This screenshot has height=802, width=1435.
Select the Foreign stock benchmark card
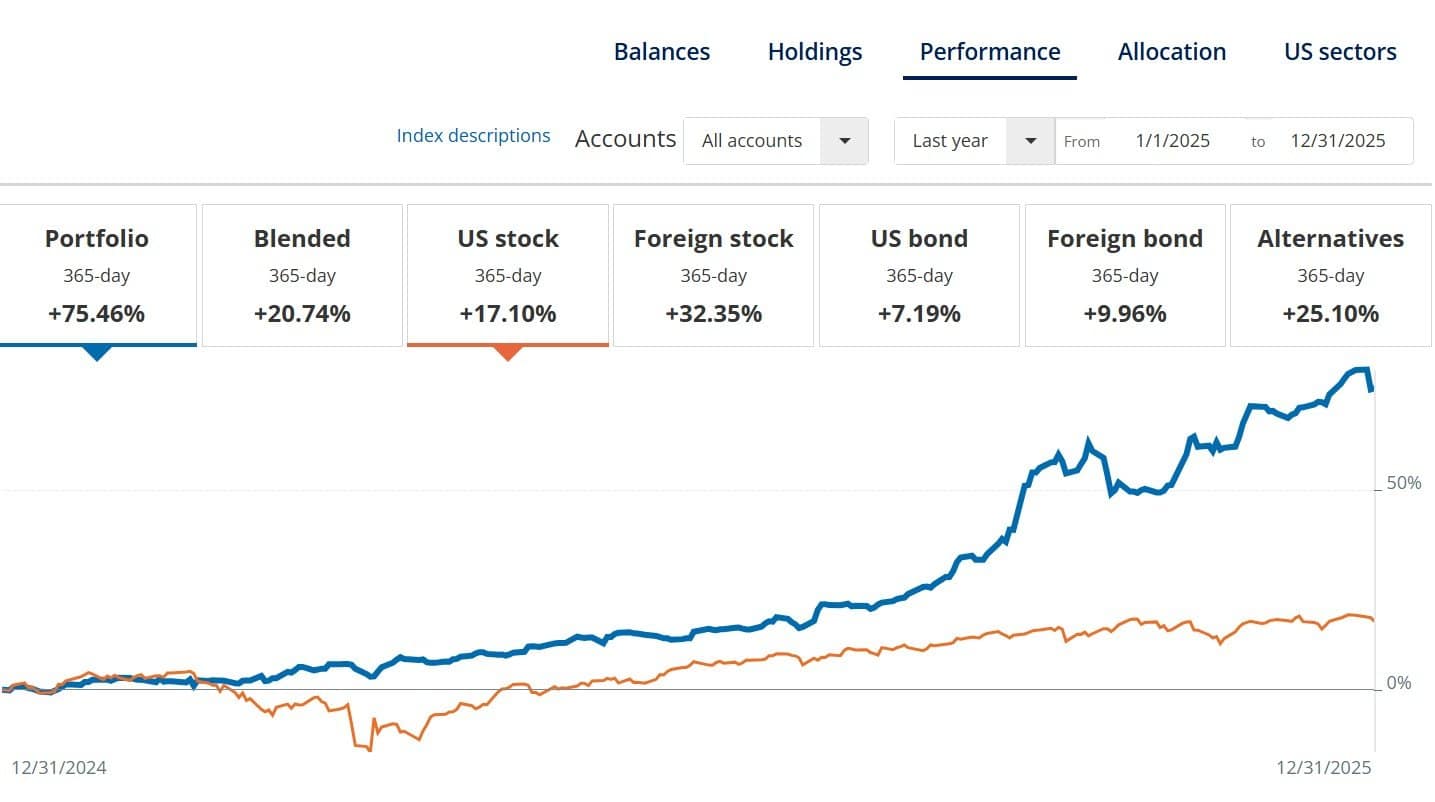click(713, 275)
